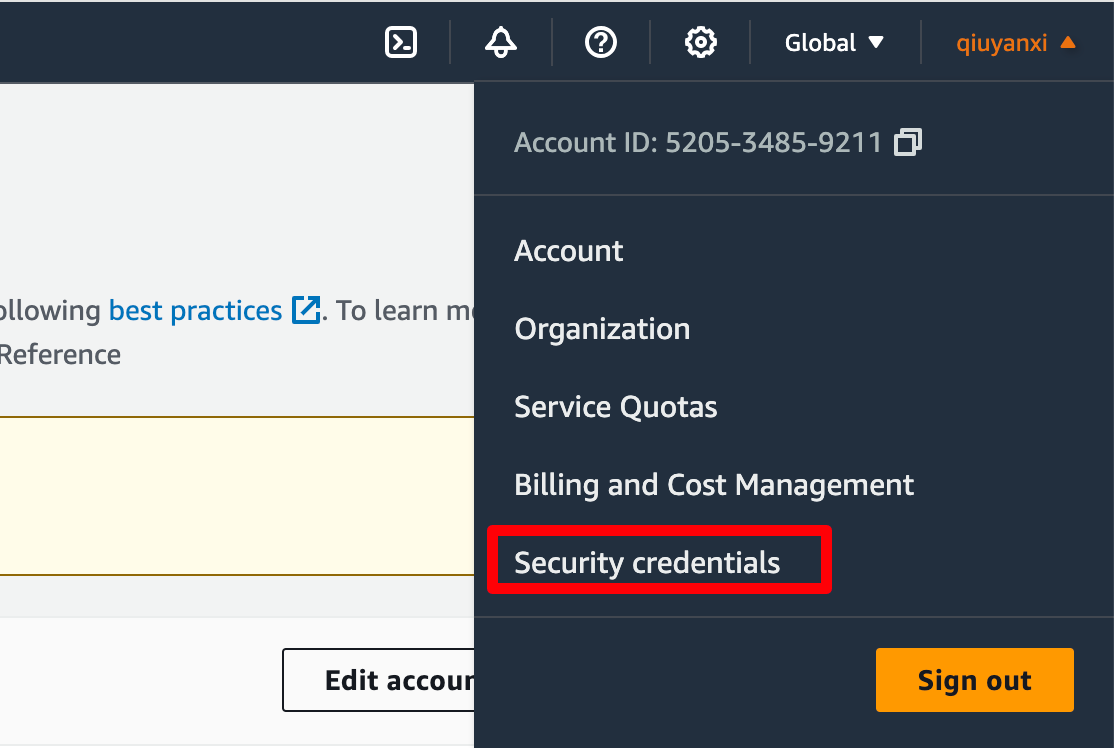Open the settings gear icon
This screenshot has width=1114, height=748.
[701, 43]
